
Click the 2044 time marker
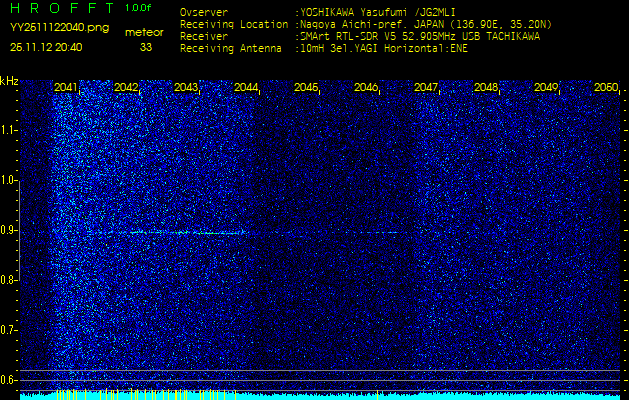[246, 87]
